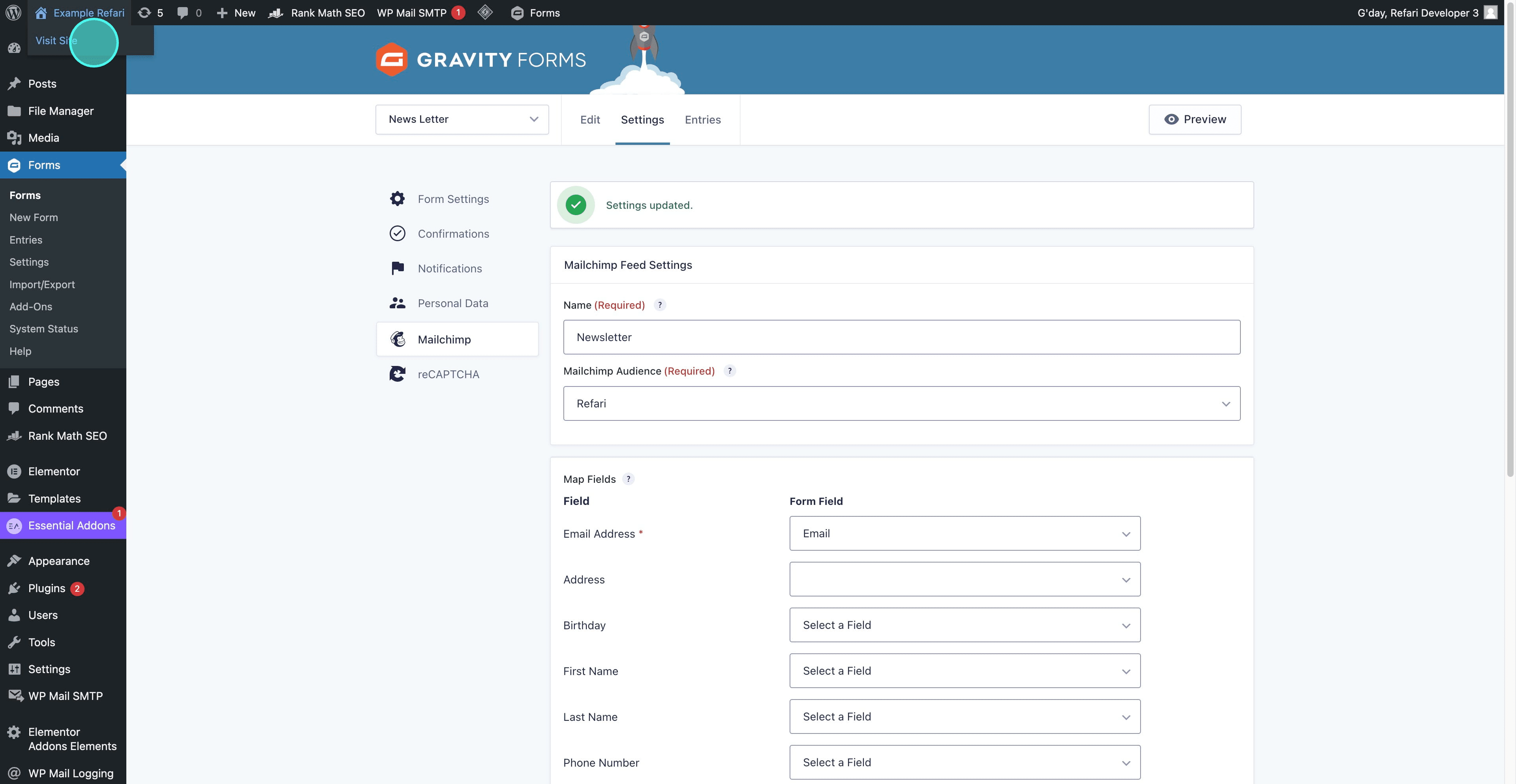The height and width of the screenshot is (784, 1516).
Task: Select the Mailchimp item in the settings menu
Action: click(457, 339)
